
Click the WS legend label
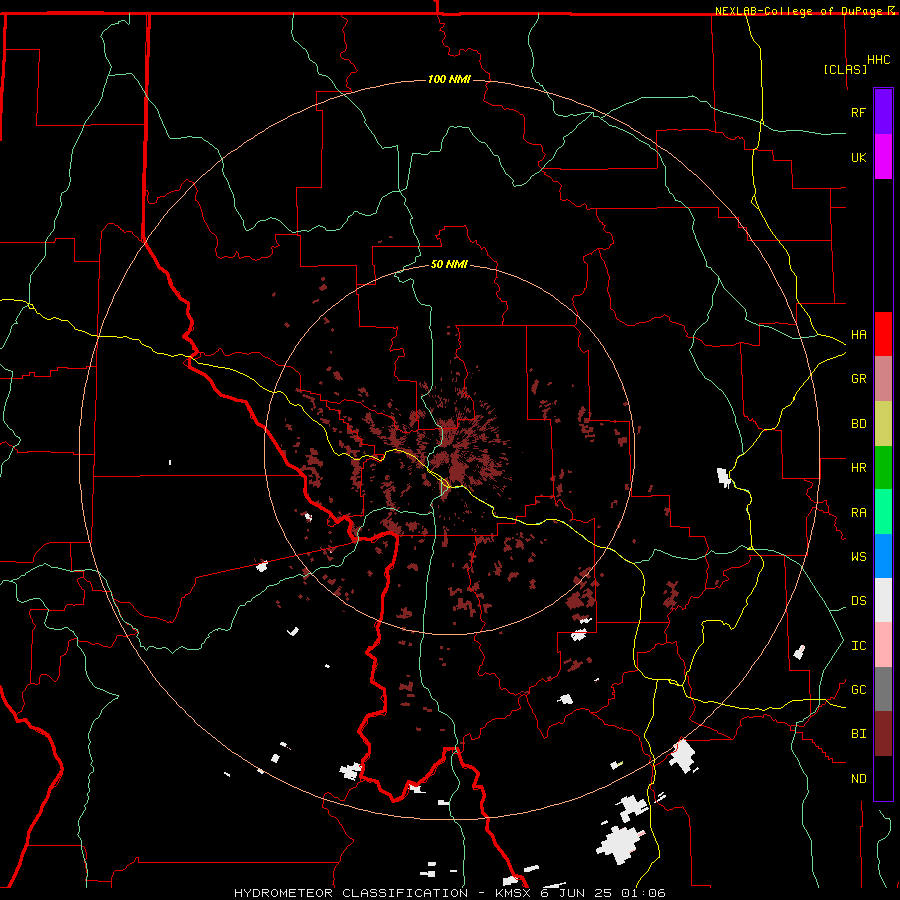[x=858, y=557]
